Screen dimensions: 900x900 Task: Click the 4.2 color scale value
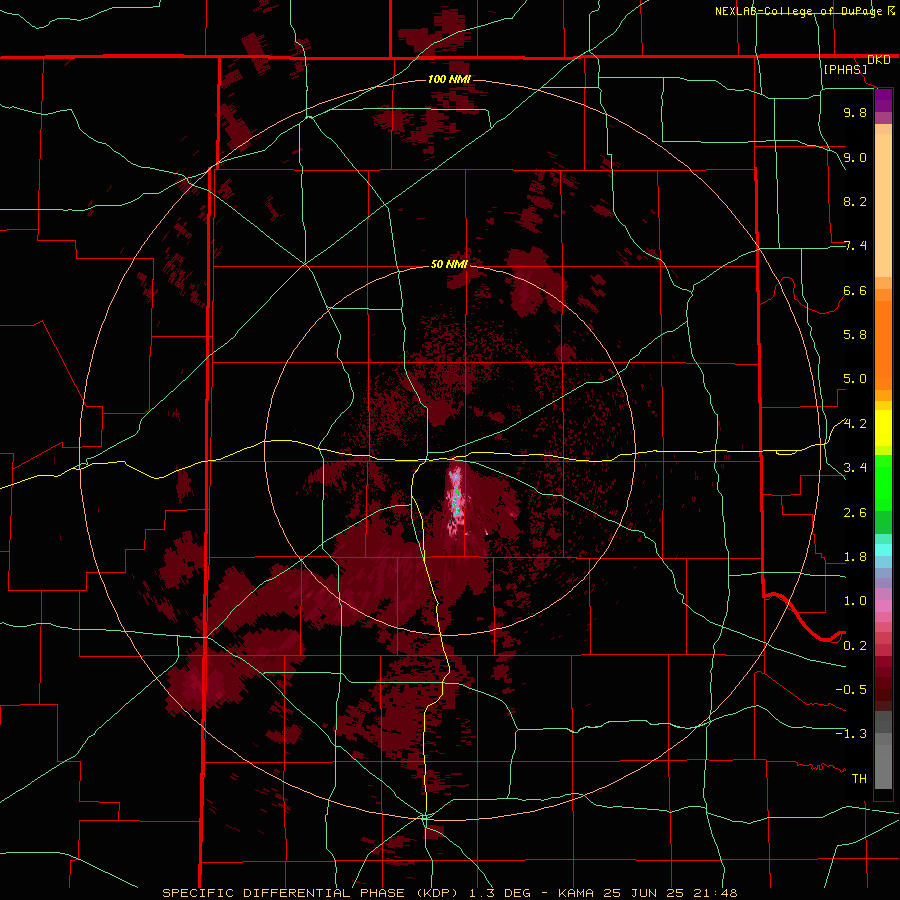click(x=855, y=424)
